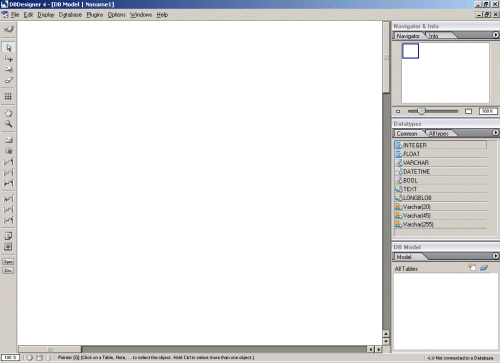Switch to the Navigator tab
500x363 pixels.
pos(408,36)
